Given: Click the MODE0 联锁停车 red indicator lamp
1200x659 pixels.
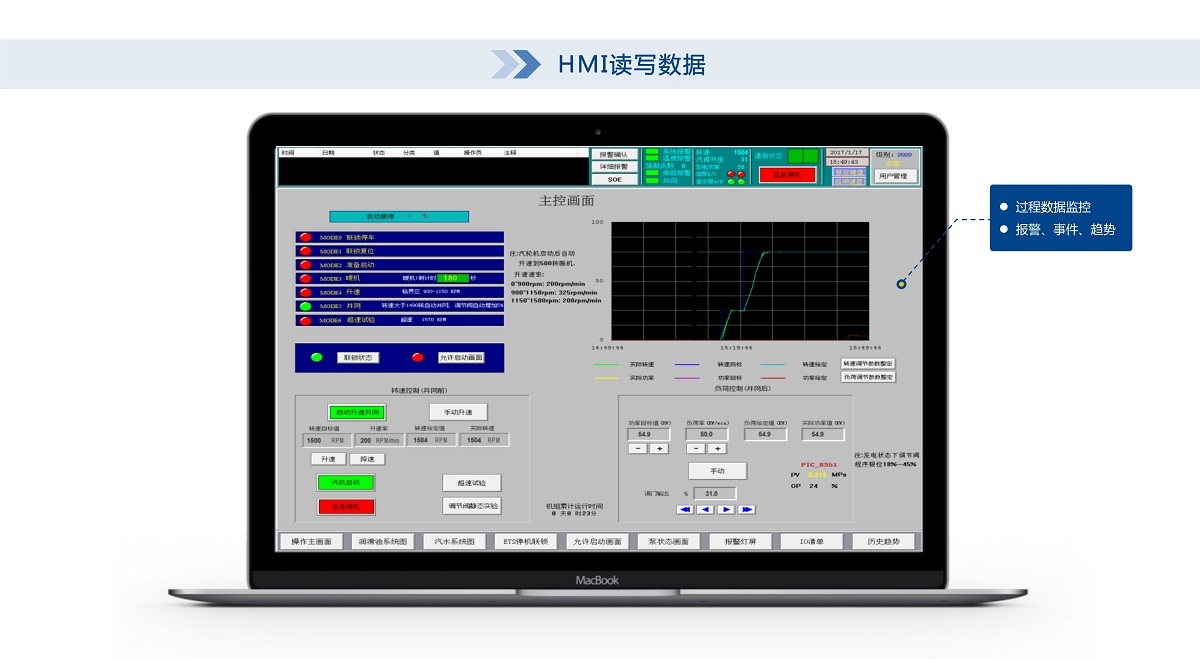Looking at the screenshot, I should click(x=305, y=237).
